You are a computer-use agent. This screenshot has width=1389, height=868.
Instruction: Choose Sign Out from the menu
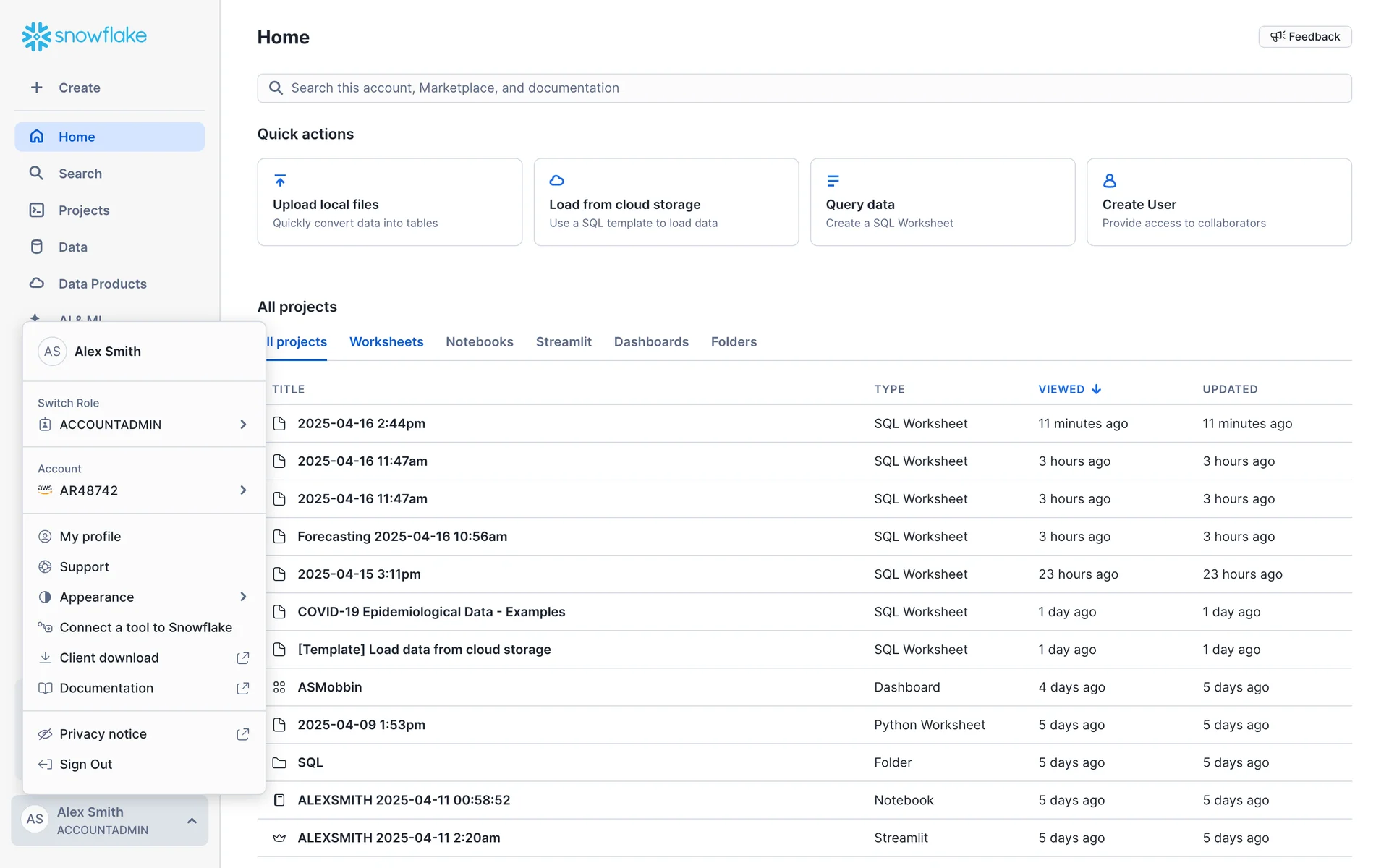85,764
